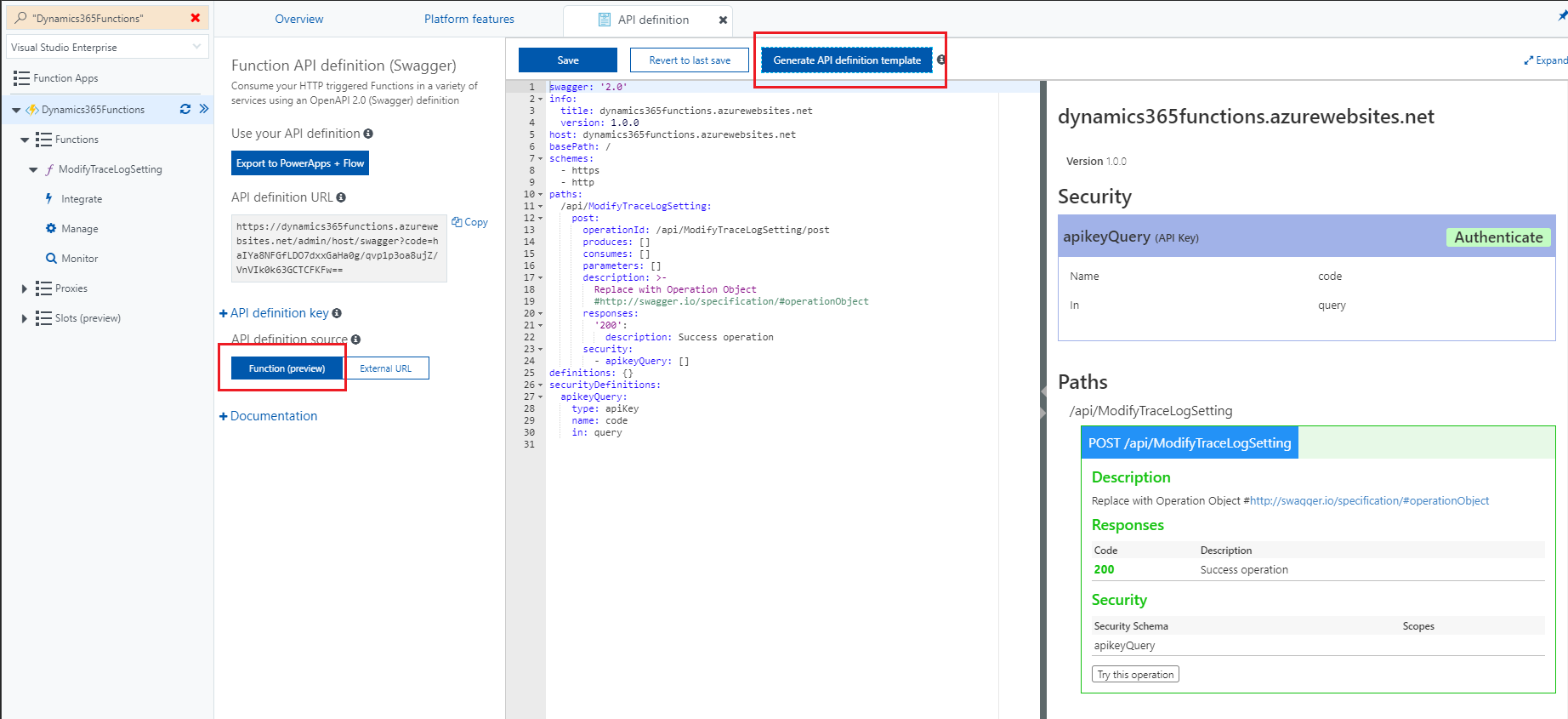Open Integrate with the lightning icon
1568x719 pixels.
(49, 198)
